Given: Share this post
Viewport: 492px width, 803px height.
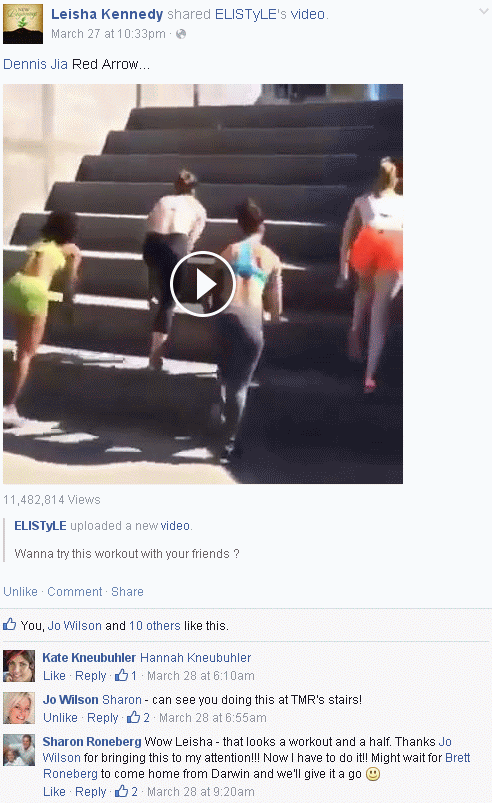Looking at the screenshot, I should tap(127, 591).
